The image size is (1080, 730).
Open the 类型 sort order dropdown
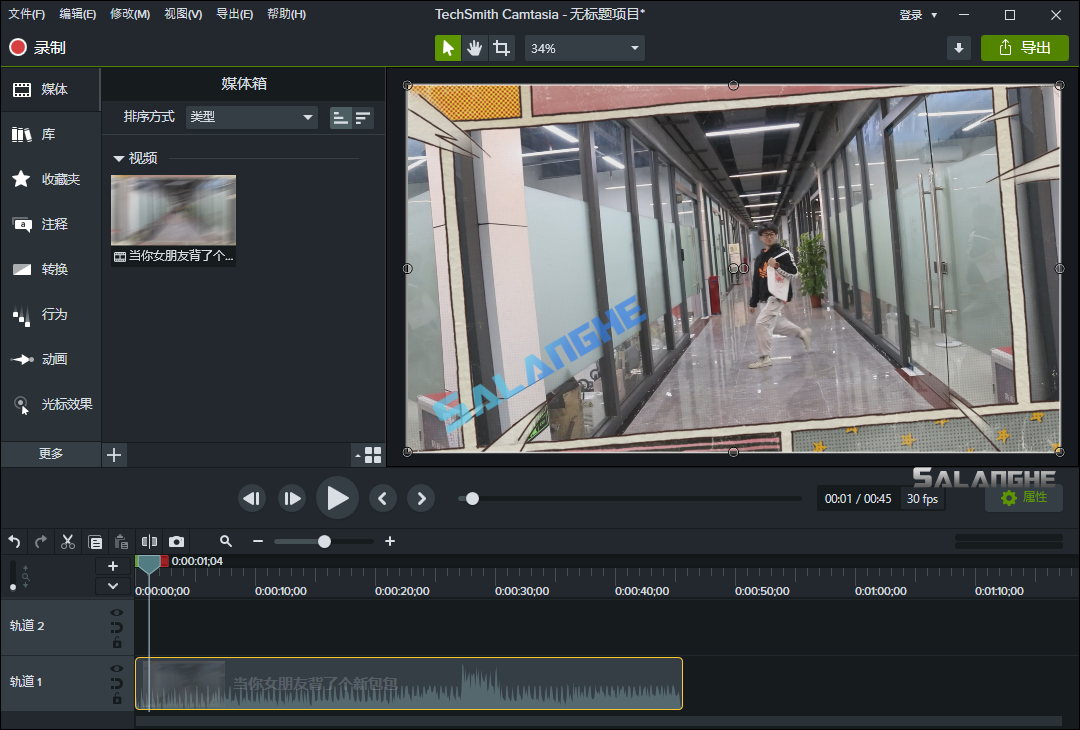coord(251,117)
